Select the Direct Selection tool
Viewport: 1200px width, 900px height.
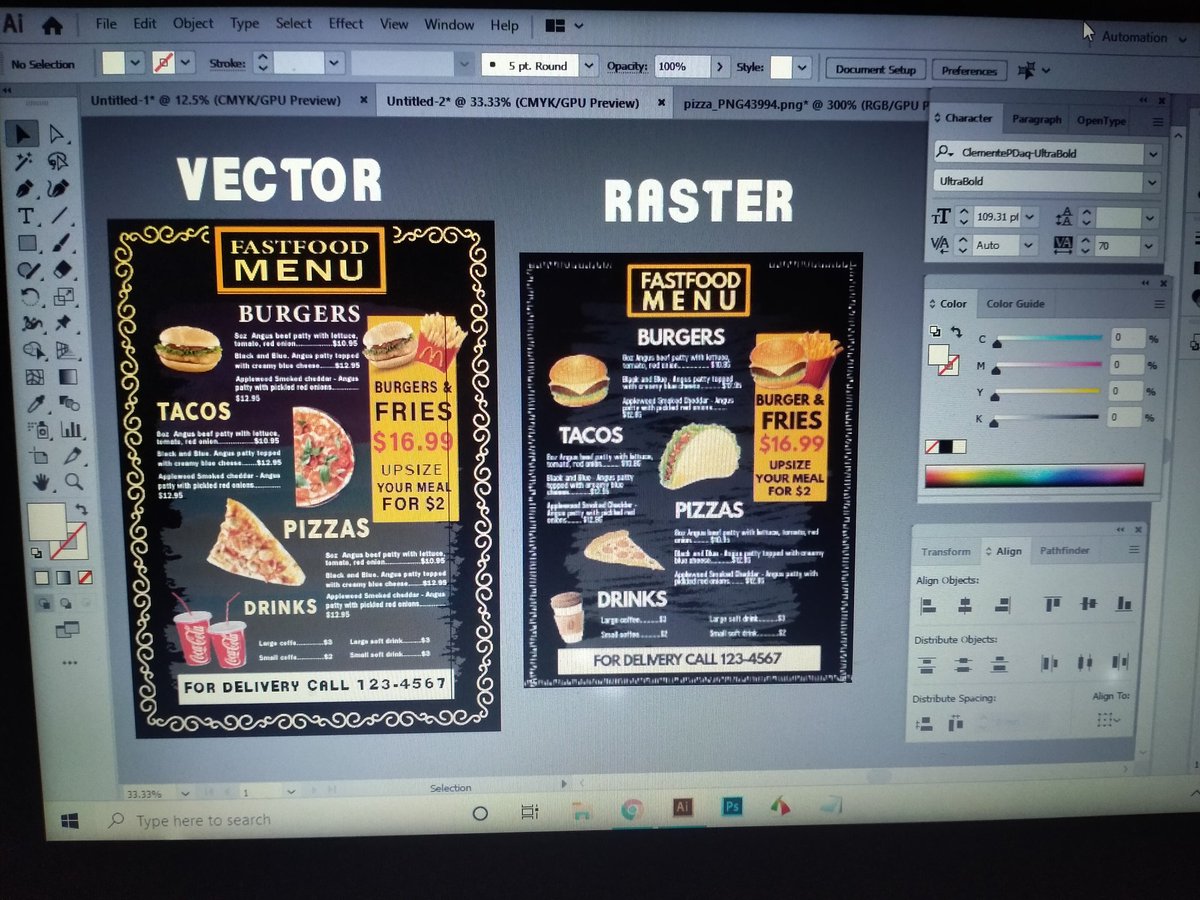point(57,134)
